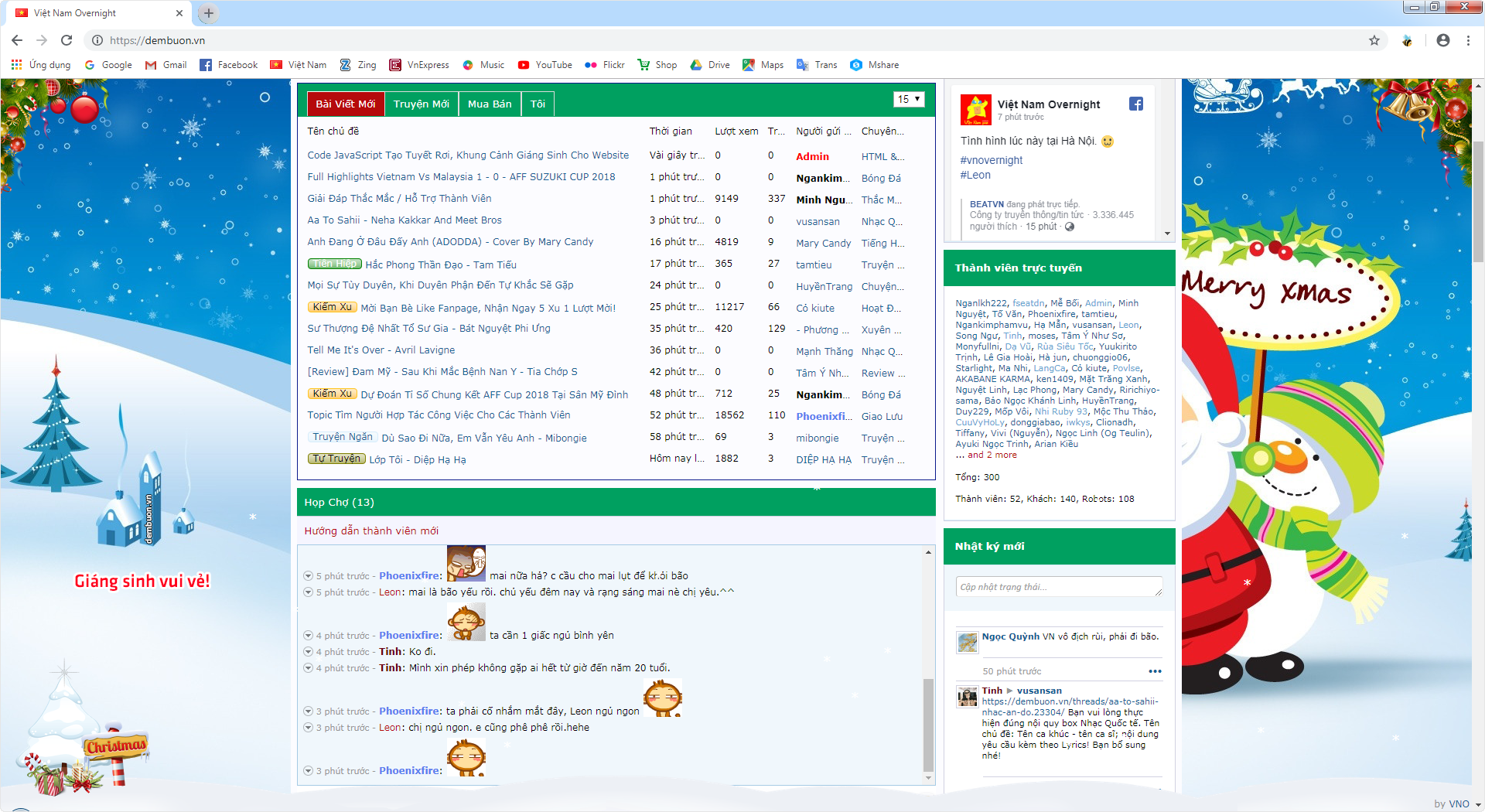Open the YouTube bookmark
This screenshot has height=812, width=1485.
tap(545, 65)
